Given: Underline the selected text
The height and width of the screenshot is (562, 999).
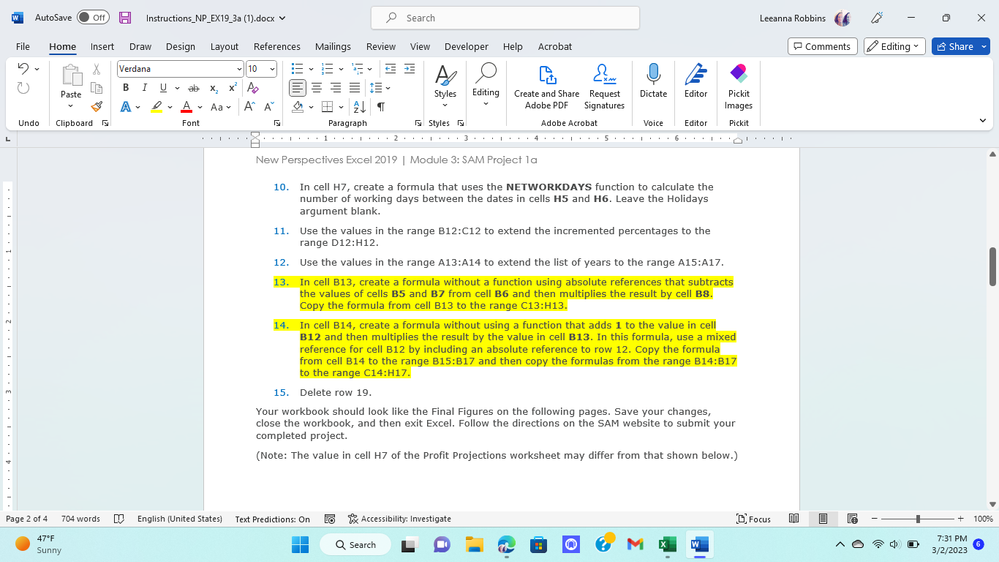Looking at the screenshot, I should coord(163,88).
